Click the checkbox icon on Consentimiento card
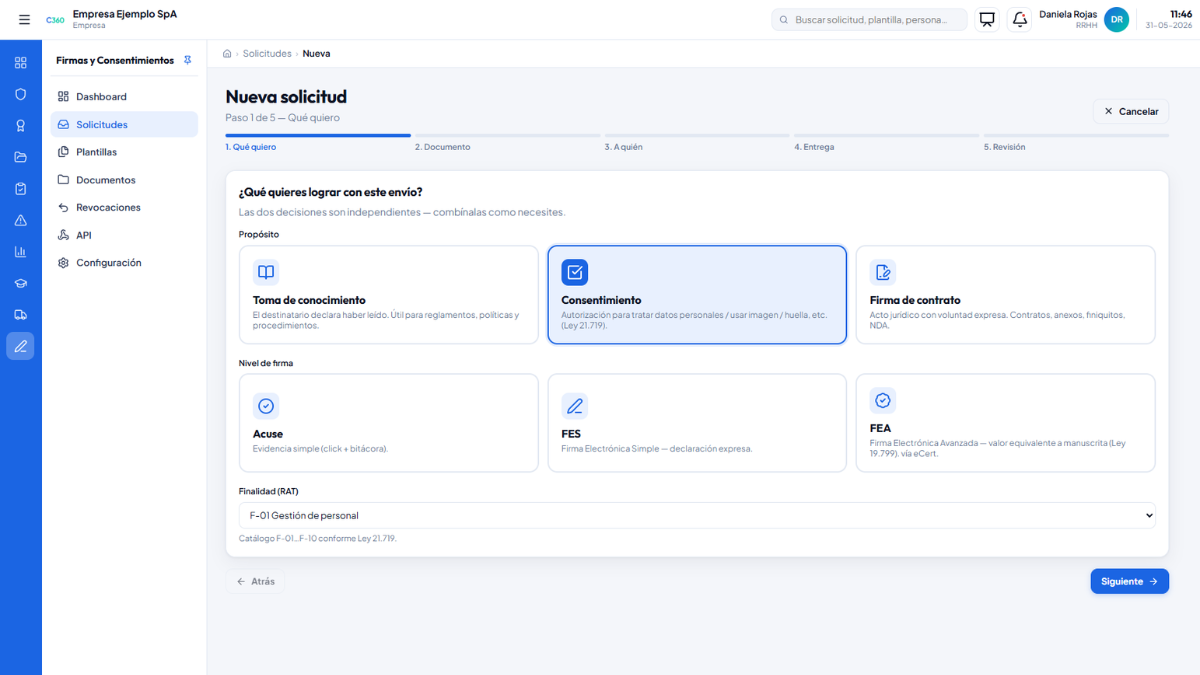This screenshot has width=1200, height=675. click(x=574, y=272)
